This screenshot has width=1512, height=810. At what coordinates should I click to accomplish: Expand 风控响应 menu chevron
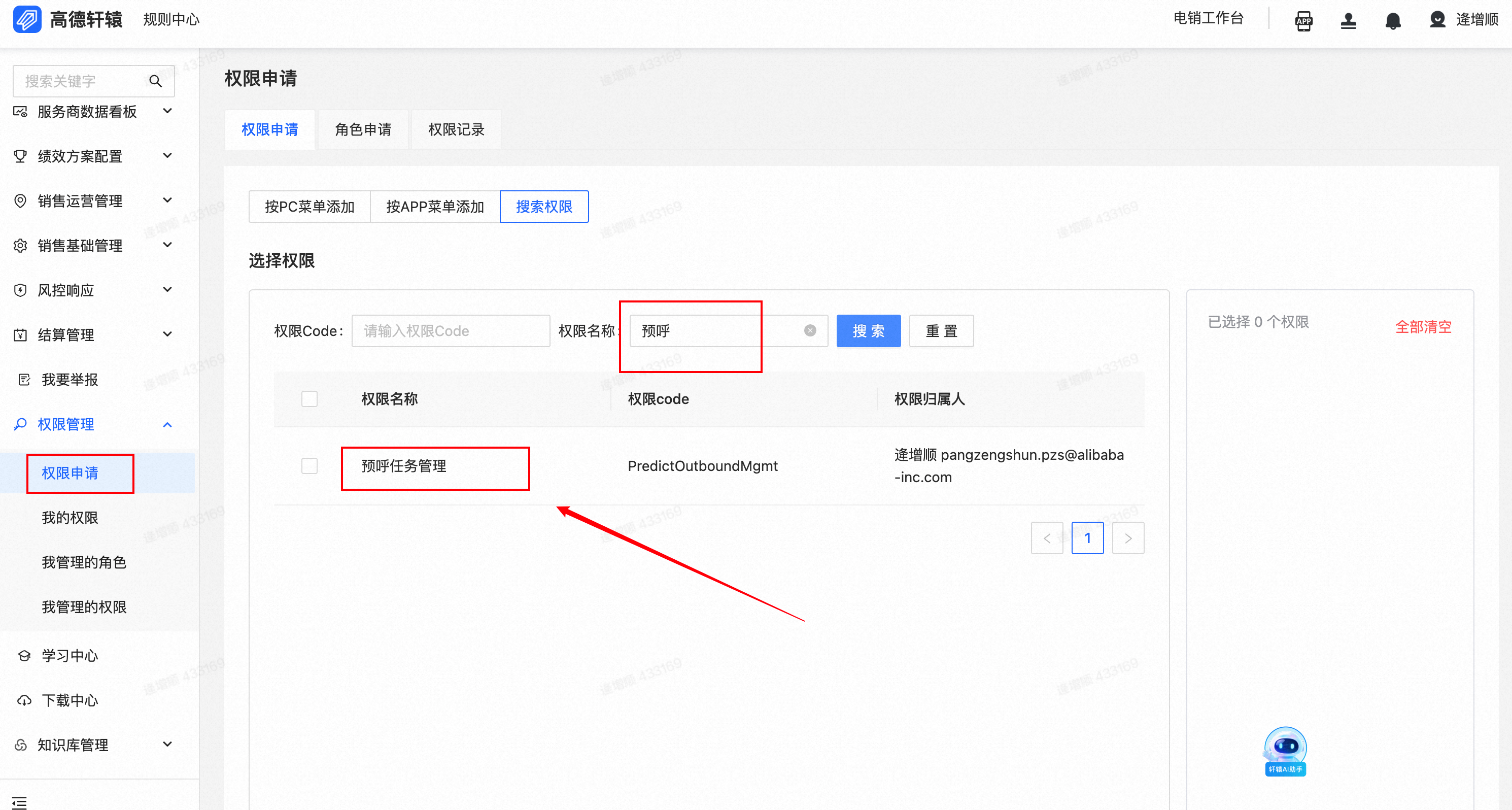[167, 289]
